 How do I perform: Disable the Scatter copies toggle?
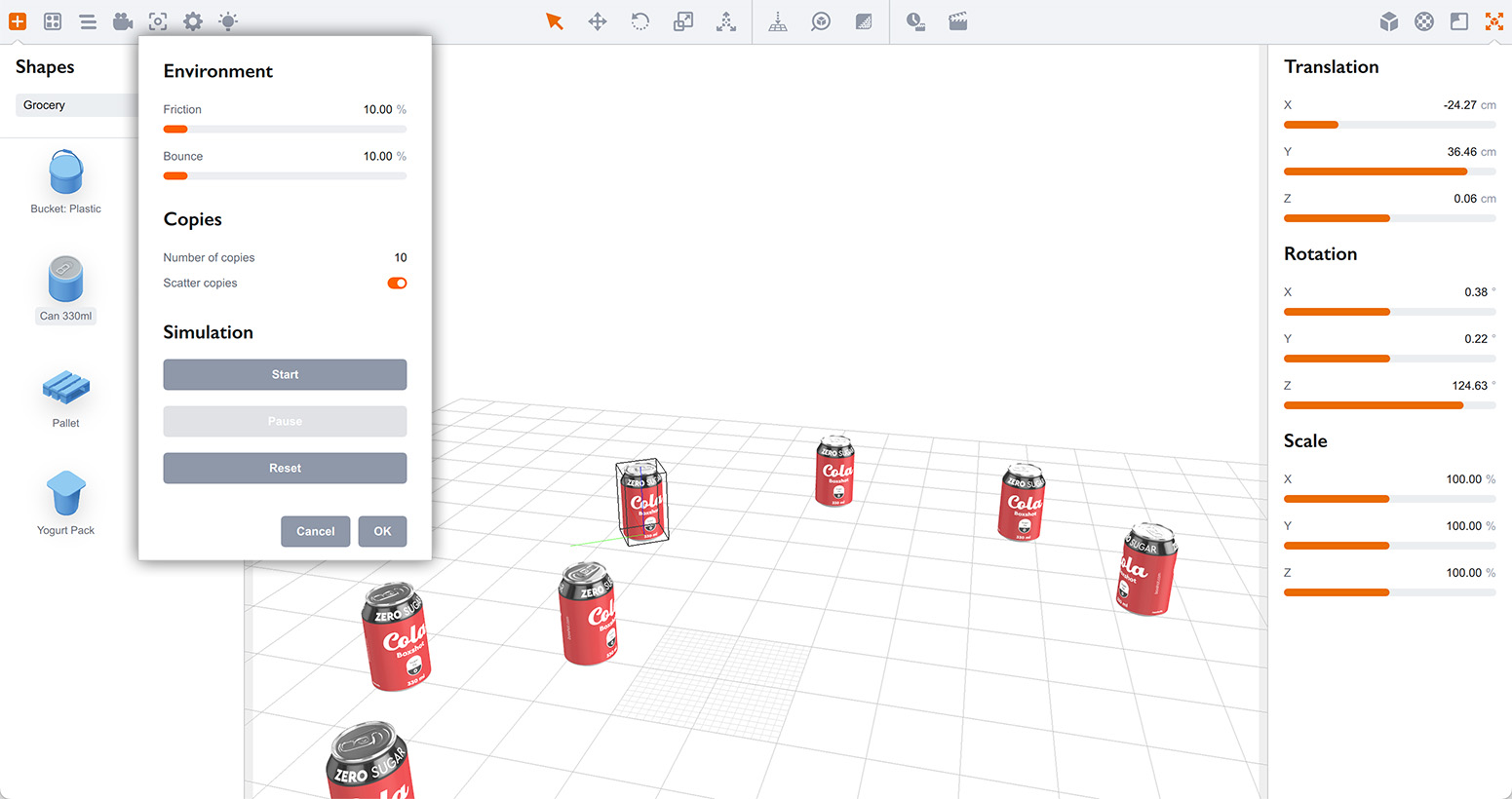[x=397, y=283]
